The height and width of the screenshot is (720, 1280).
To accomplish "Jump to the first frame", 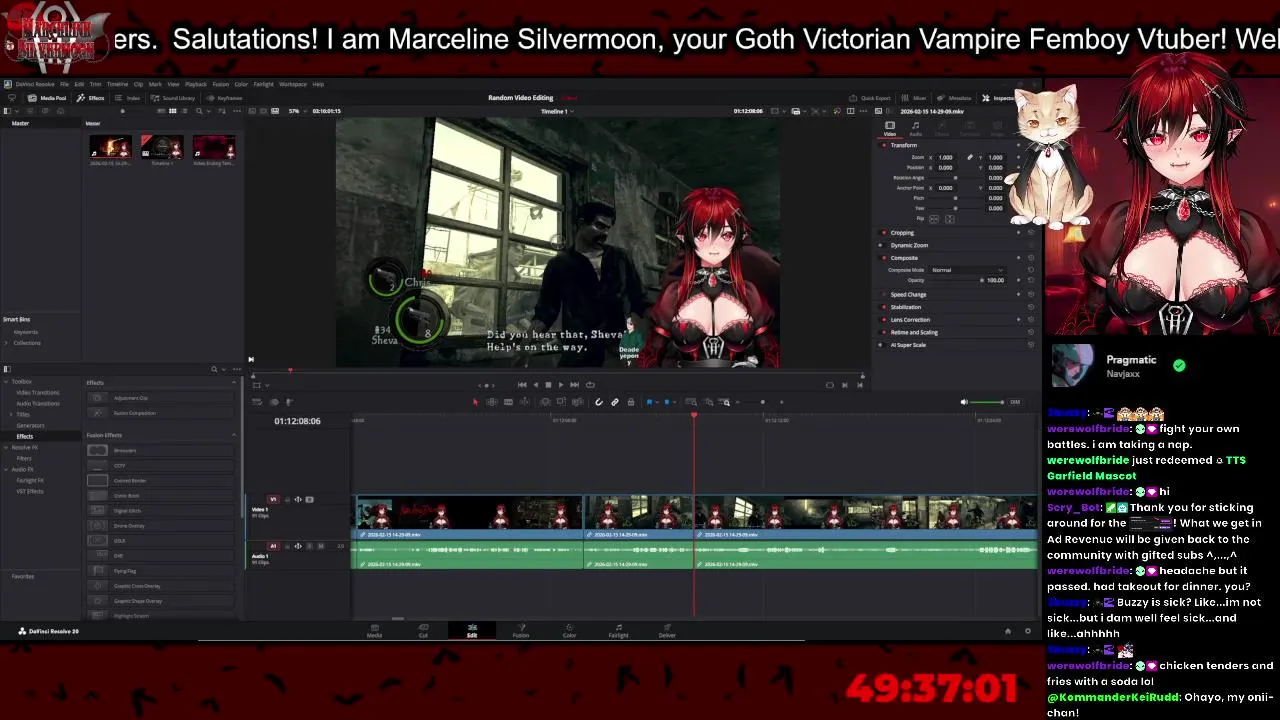I will click(x=522, y=385).
